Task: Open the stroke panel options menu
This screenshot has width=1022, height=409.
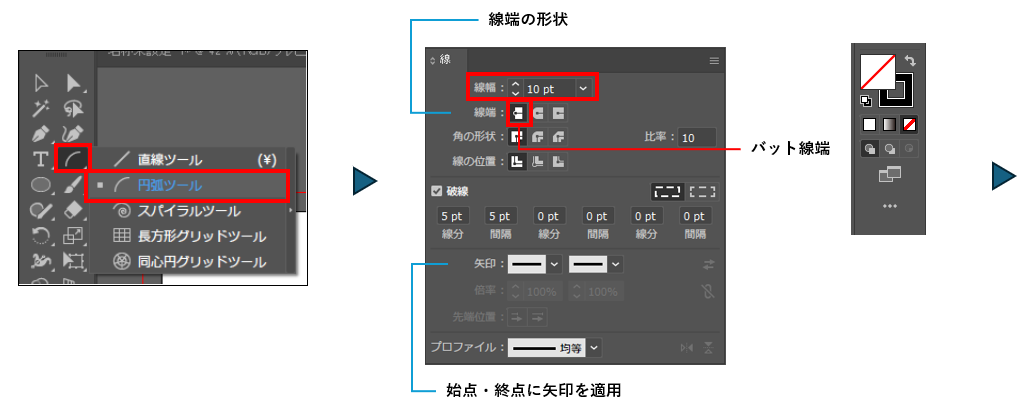Action: click(714, 61)
